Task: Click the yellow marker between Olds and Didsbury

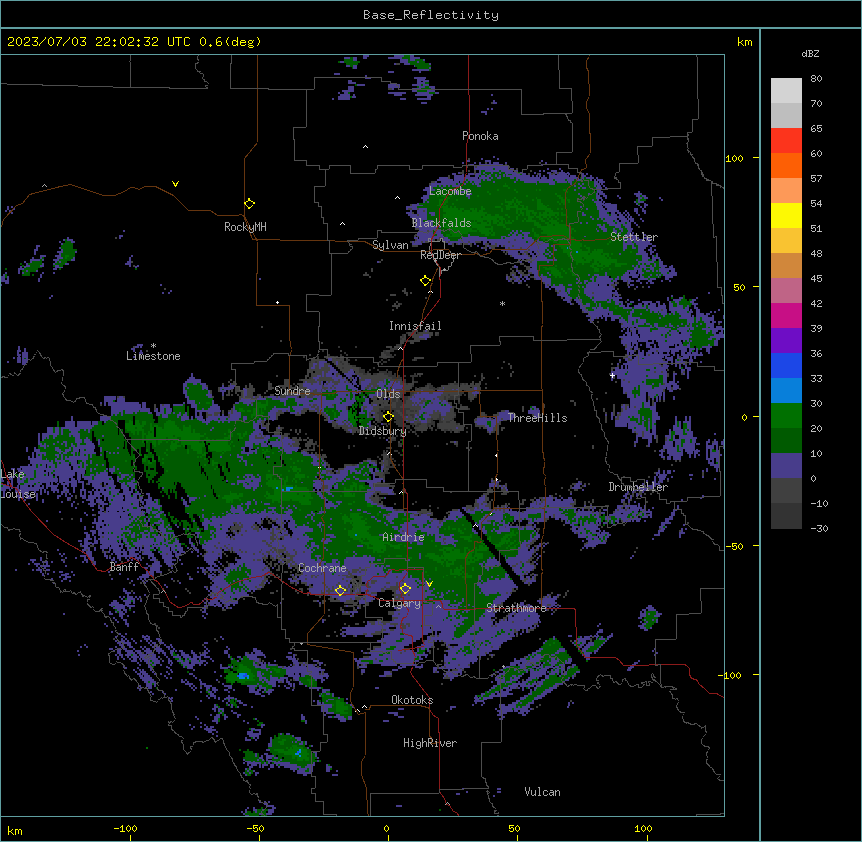Action: tap(388, 417)
